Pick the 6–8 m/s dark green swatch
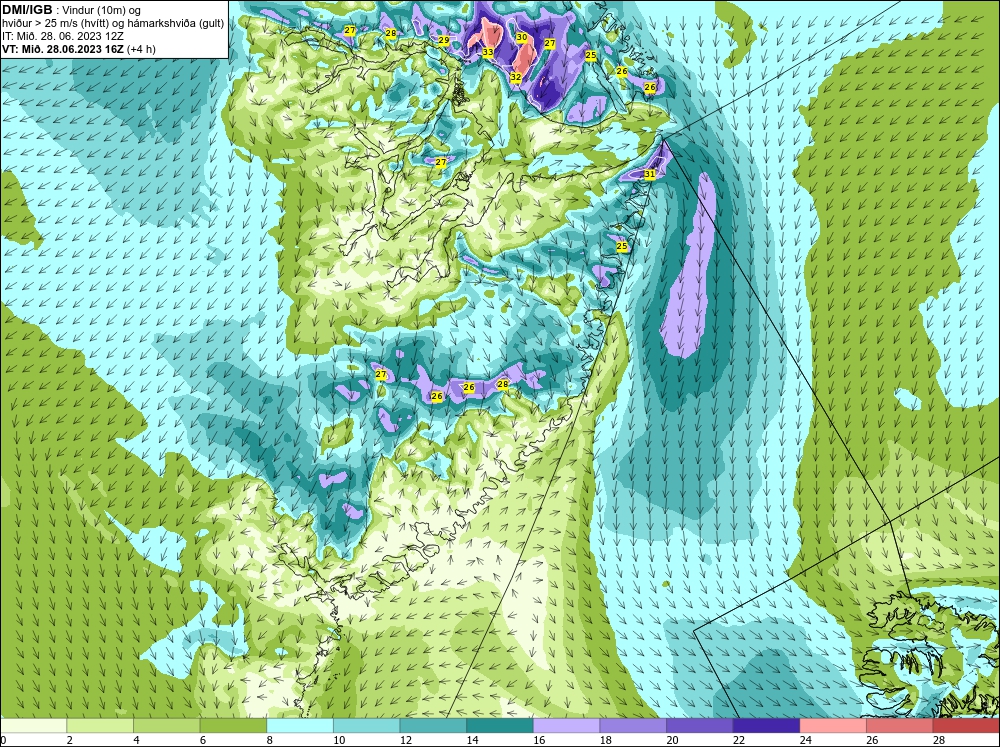1000x747 pixels. (233, 726)
